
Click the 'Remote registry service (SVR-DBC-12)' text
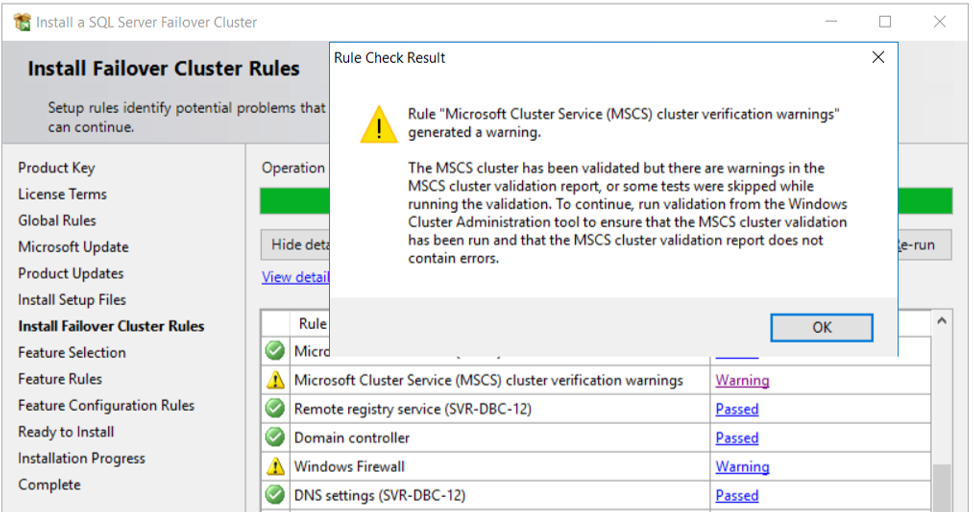pos(413,408)
